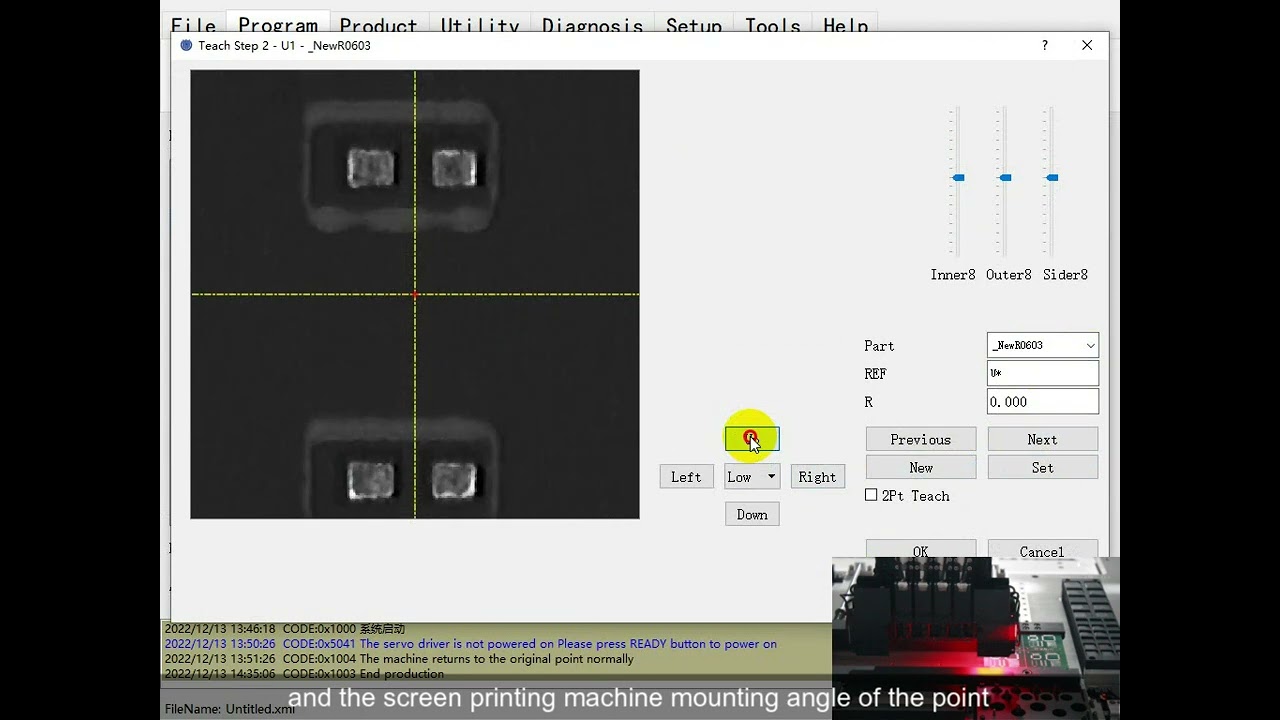Confirm with the OK button
1280x720 pixels.
click(921, 549)
